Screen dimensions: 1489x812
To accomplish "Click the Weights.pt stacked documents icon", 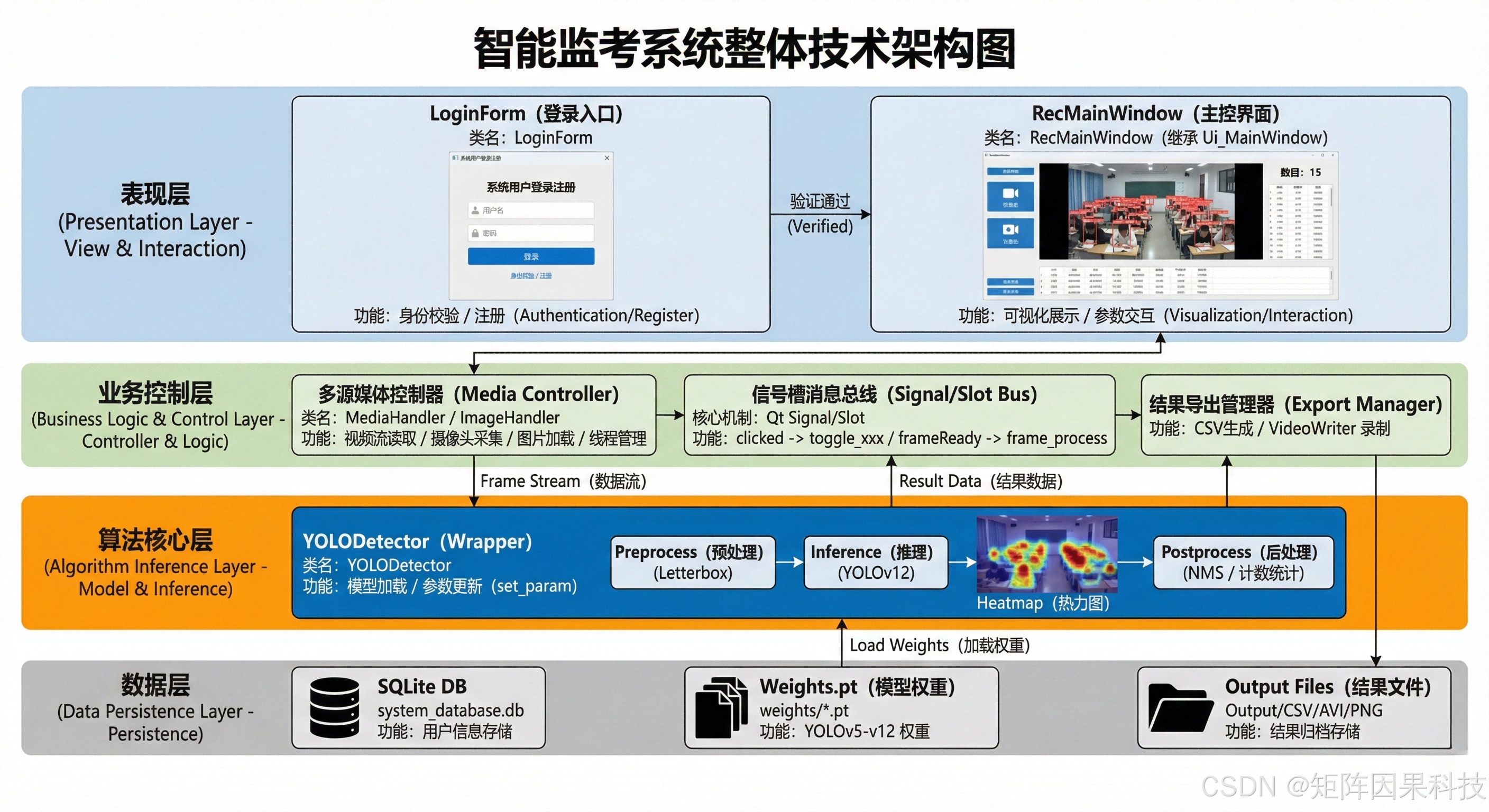I will click(x=721, y=707).
